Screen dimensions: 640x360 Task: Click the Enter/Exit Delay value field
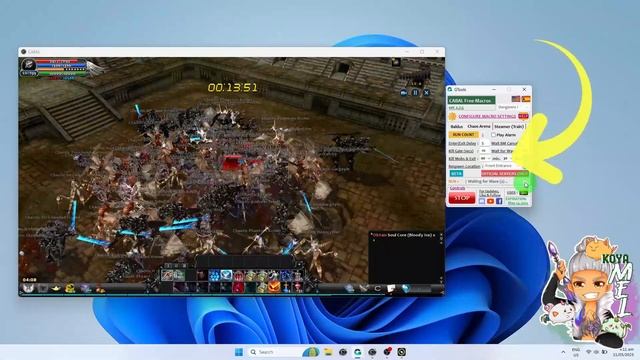click(484, 143)
